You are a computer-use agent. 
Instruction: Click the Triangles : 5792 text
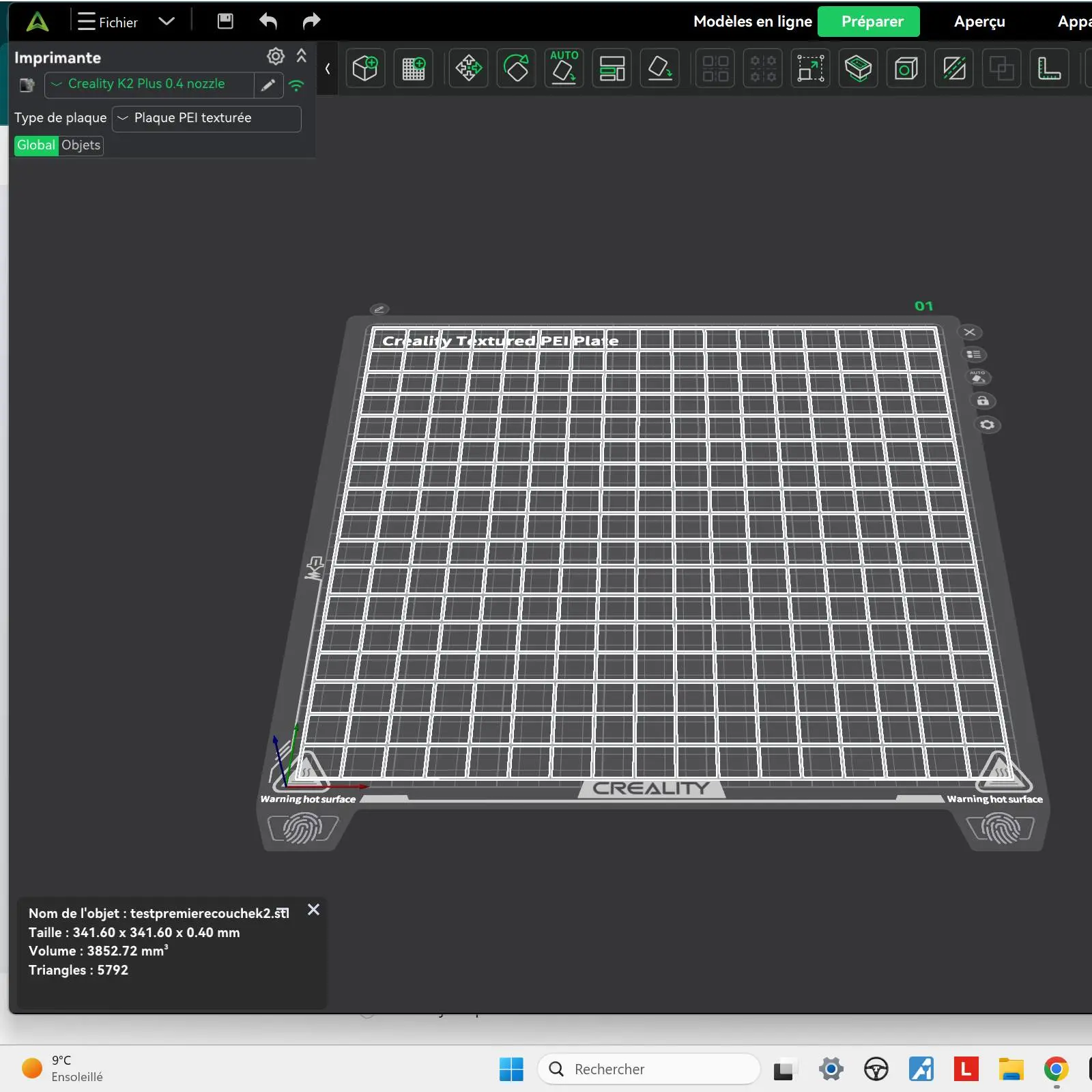tap(78, 970)
